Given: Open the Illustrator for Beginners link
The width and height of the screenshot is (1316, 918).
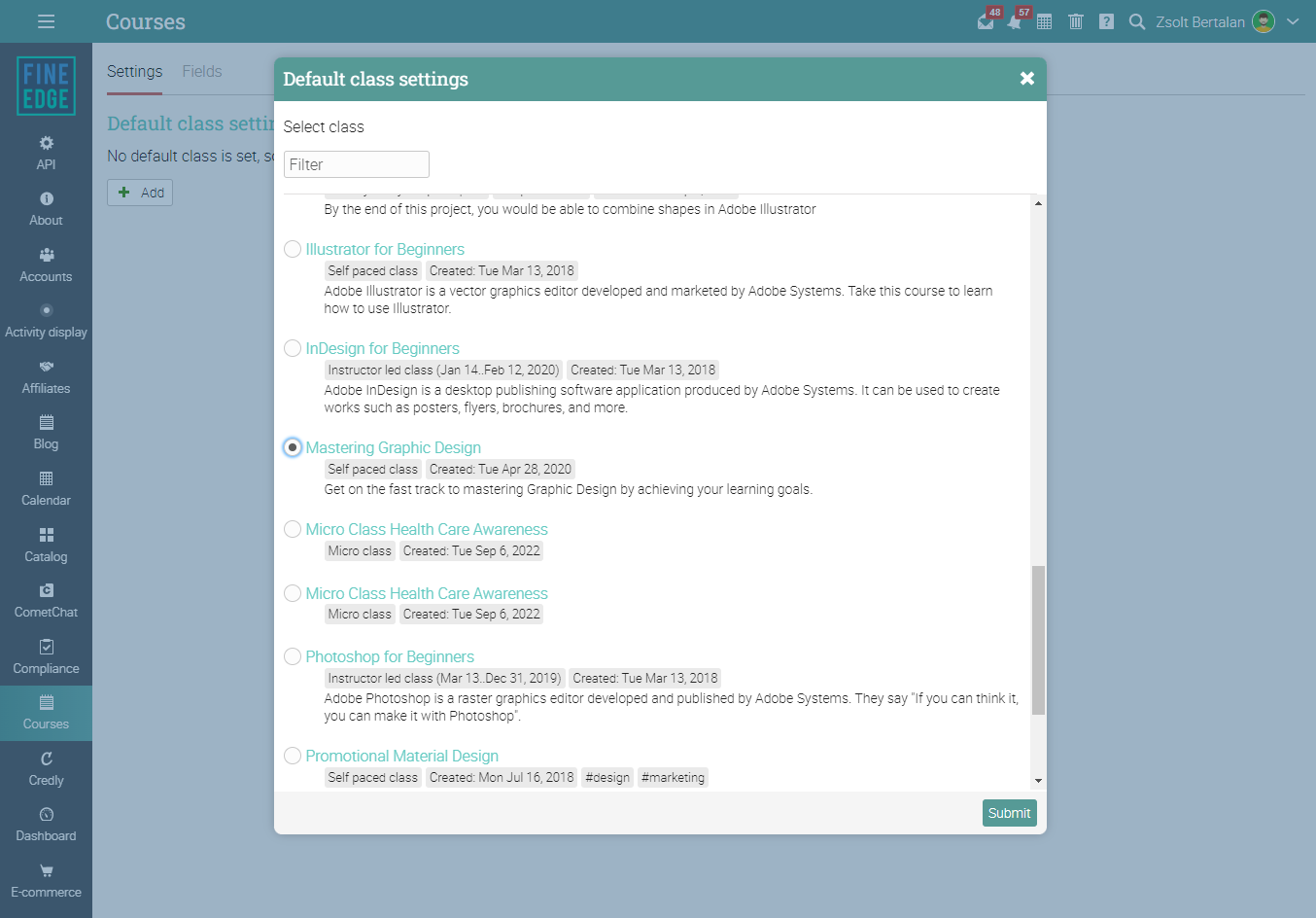Looking at the screenshot, I should tap(385, 249).
